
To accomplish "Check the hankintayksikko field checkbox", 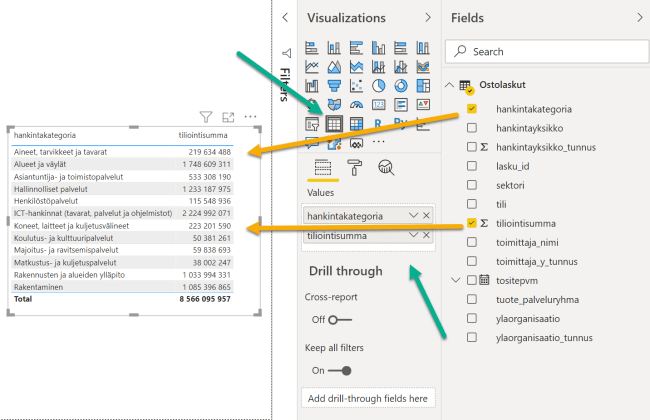I will tap(472, 127).
